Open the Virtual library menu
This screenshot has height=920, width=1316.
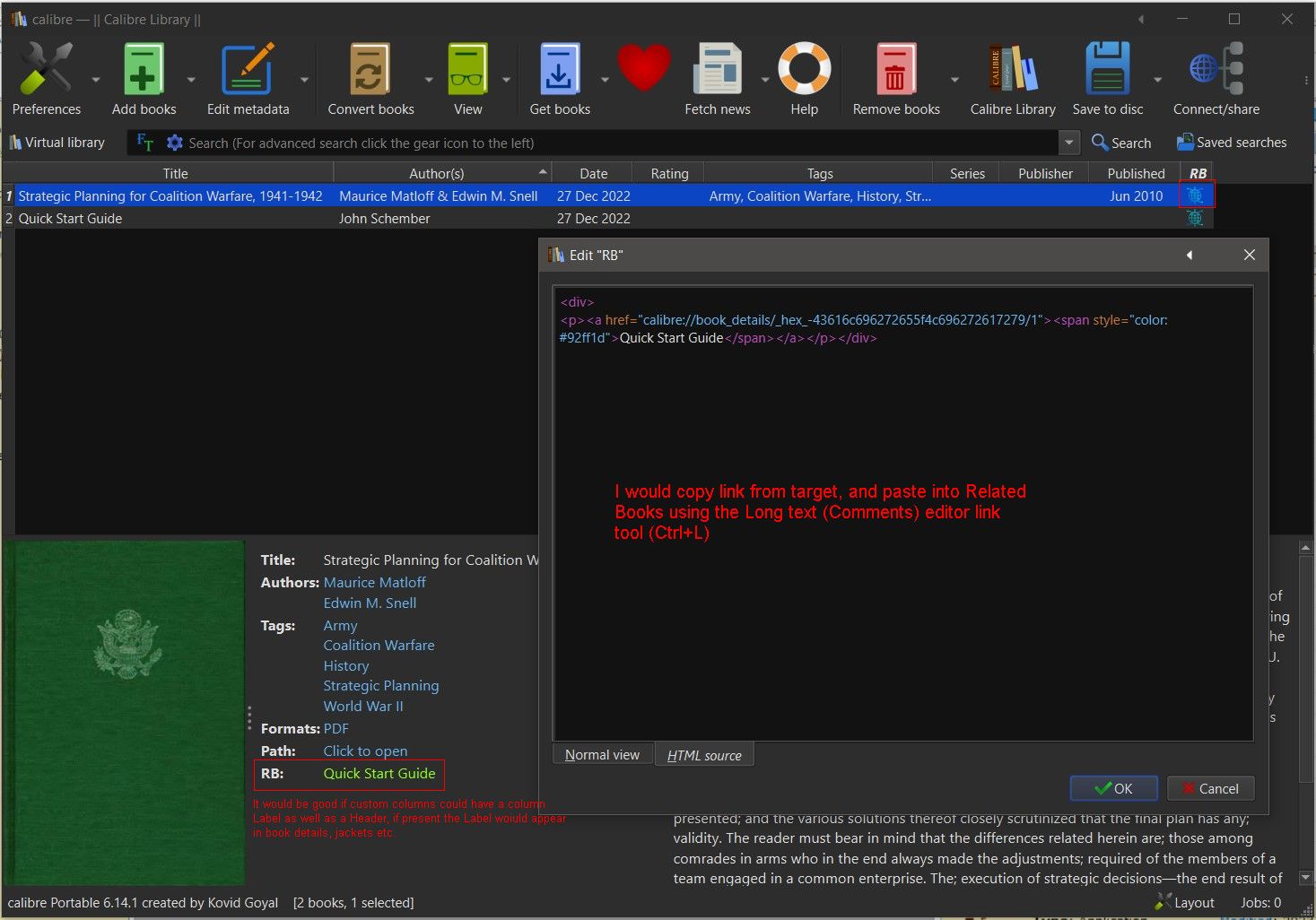[57, 143]
